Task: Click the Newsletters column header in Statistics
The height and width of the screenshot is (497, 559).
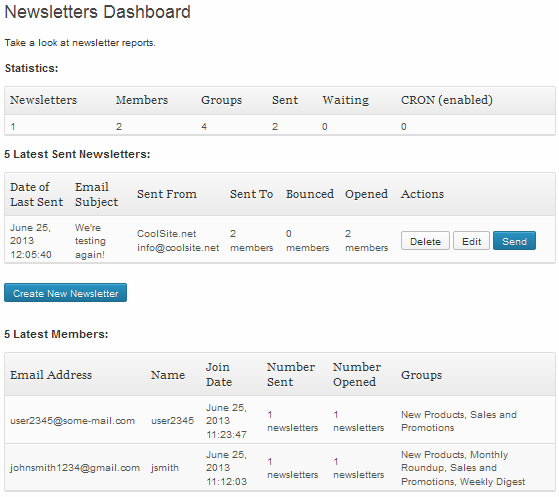Action: [43, 100]
